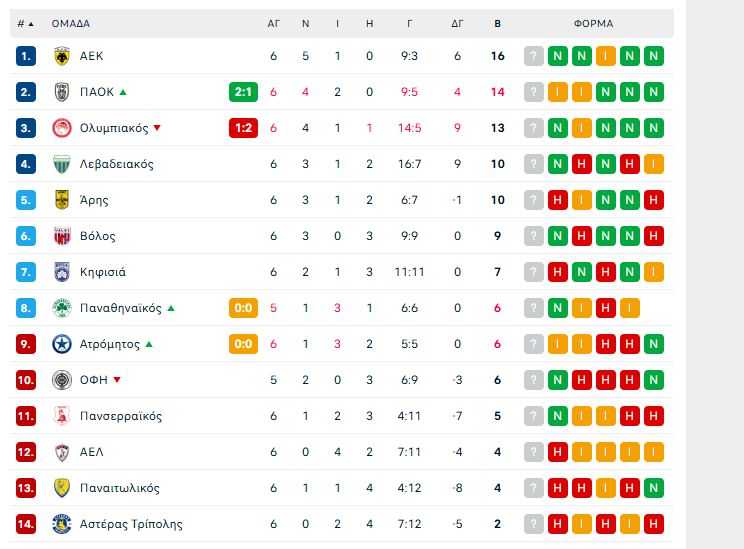Click the ΠΑΟΚ team crest icon
The width and height of the screenshot is (744, 549).
pos(61,92)
